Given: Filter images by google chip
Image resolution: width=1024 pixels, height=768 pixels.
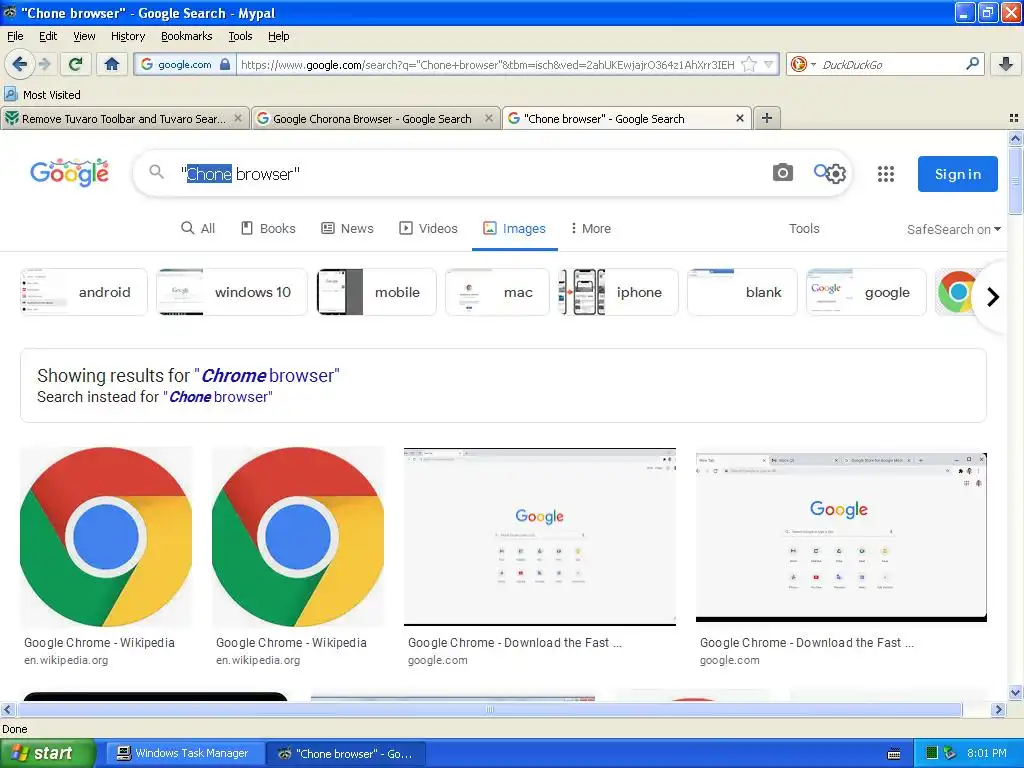Looking at the screenshot, I should [x=867, y=292].
